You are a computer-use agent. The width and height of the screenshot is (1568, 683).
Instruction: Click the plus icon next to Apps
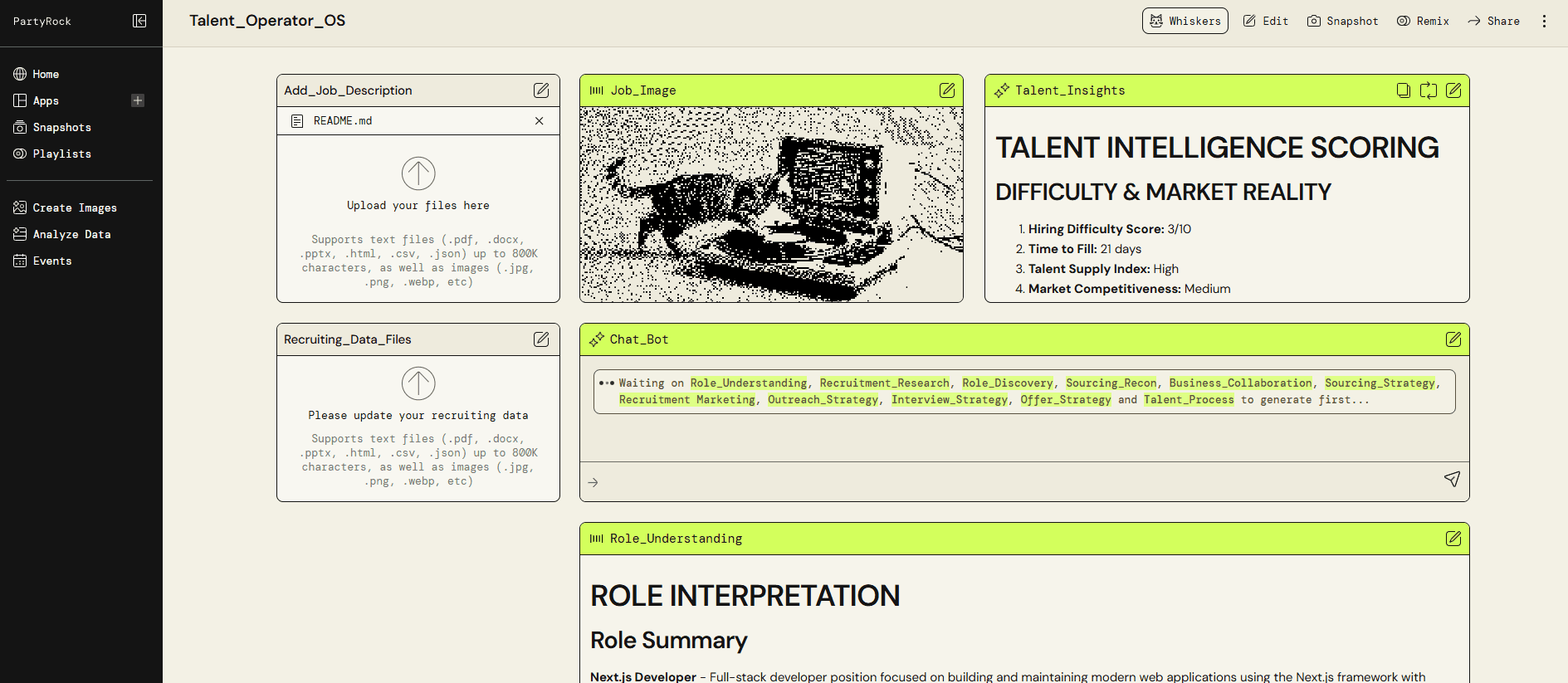click(138, 100)
